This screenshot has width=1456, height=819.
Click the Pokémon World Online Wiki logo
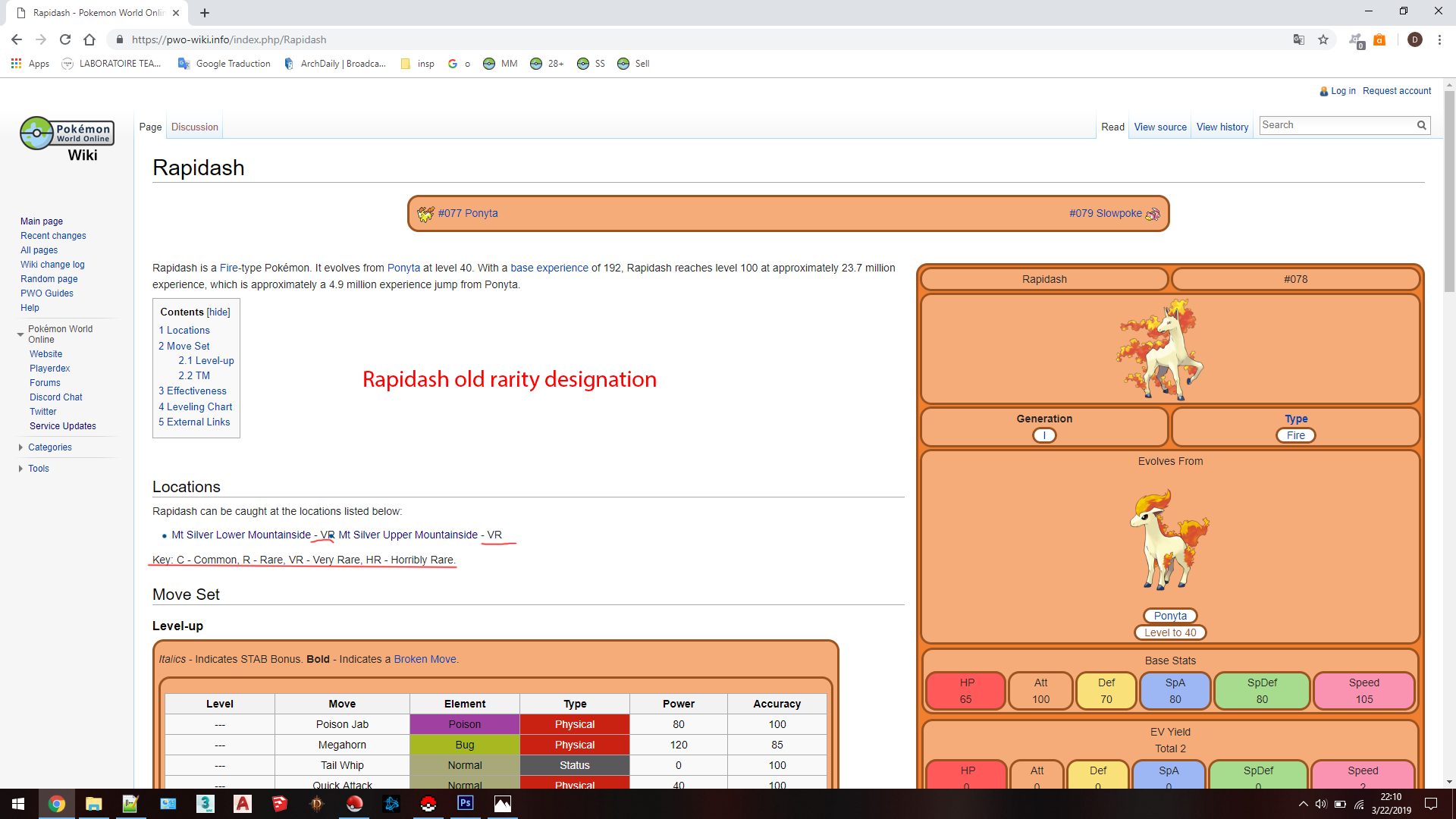(x=67, y=140)
